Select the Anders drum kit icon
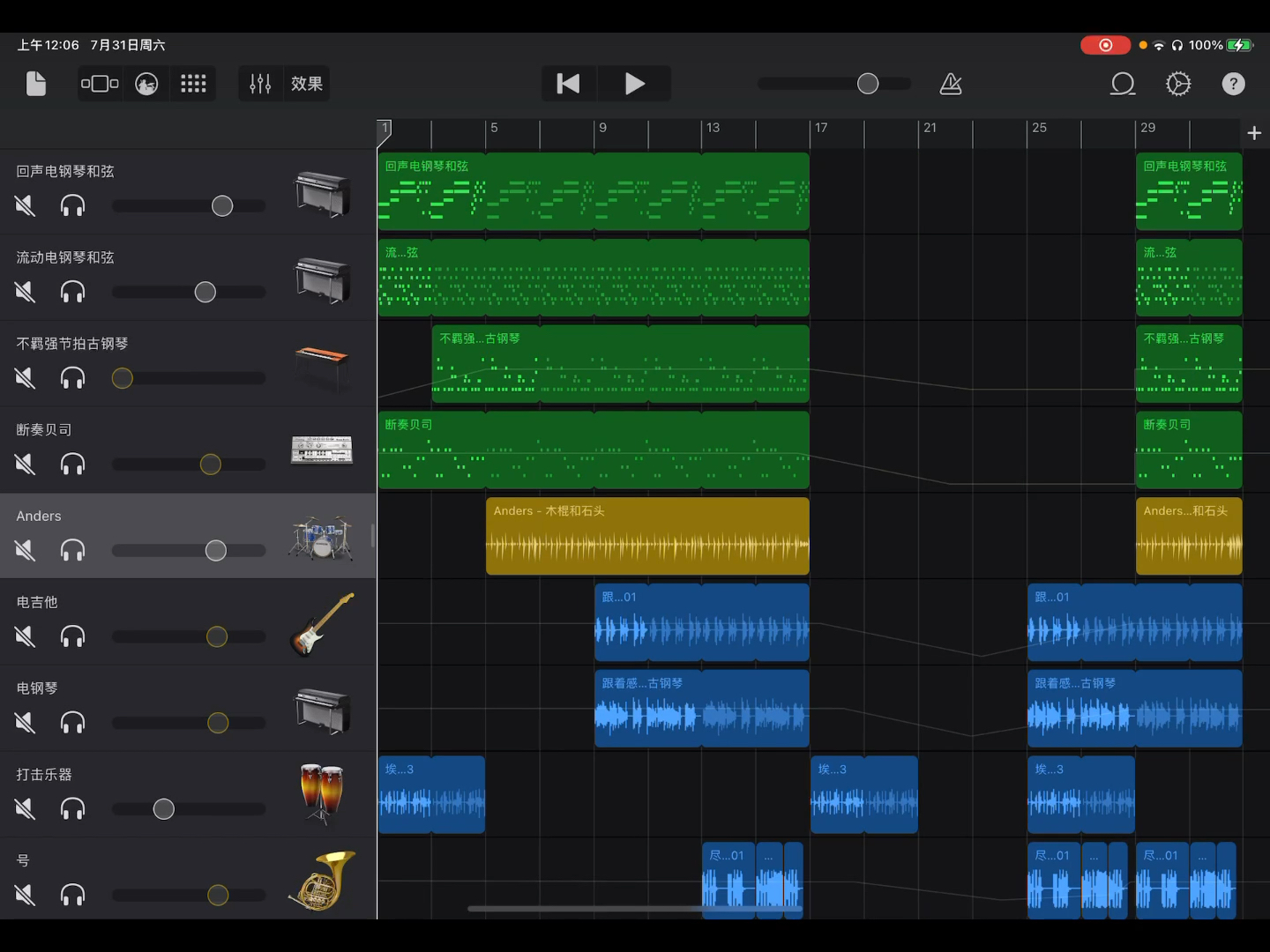The image size is (1270, 952). (x=321, y=538)
